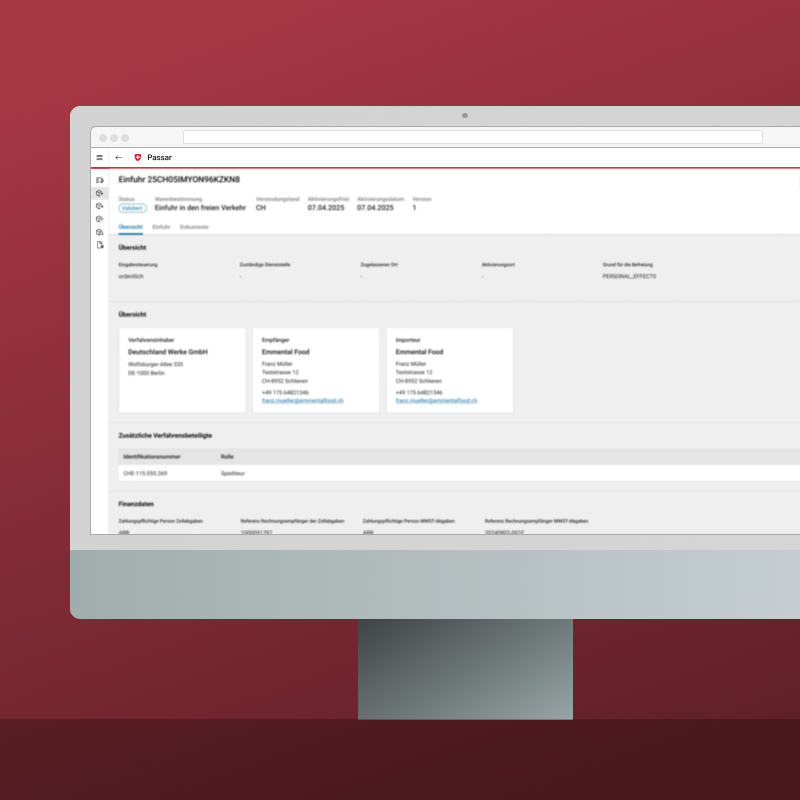Click the highlighted second sidebar icon

(x=99, y=193)
